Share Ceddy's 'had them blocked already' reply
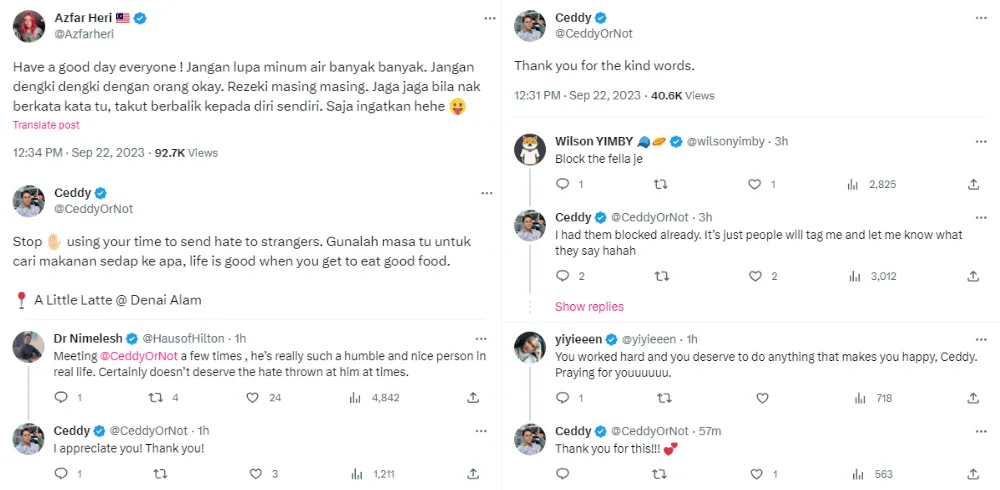Image resolution: width=1000 pixels, height=490 pixels. coord(973,276)
